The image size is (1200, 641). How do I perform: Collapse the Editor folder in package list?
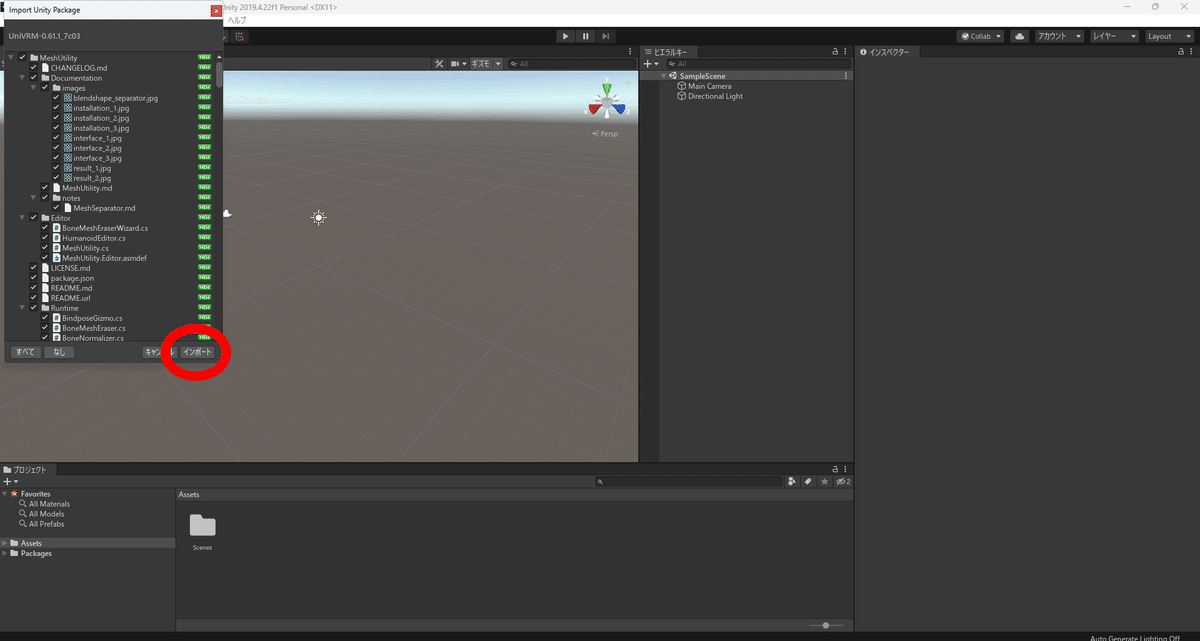[x=21, y=218]
